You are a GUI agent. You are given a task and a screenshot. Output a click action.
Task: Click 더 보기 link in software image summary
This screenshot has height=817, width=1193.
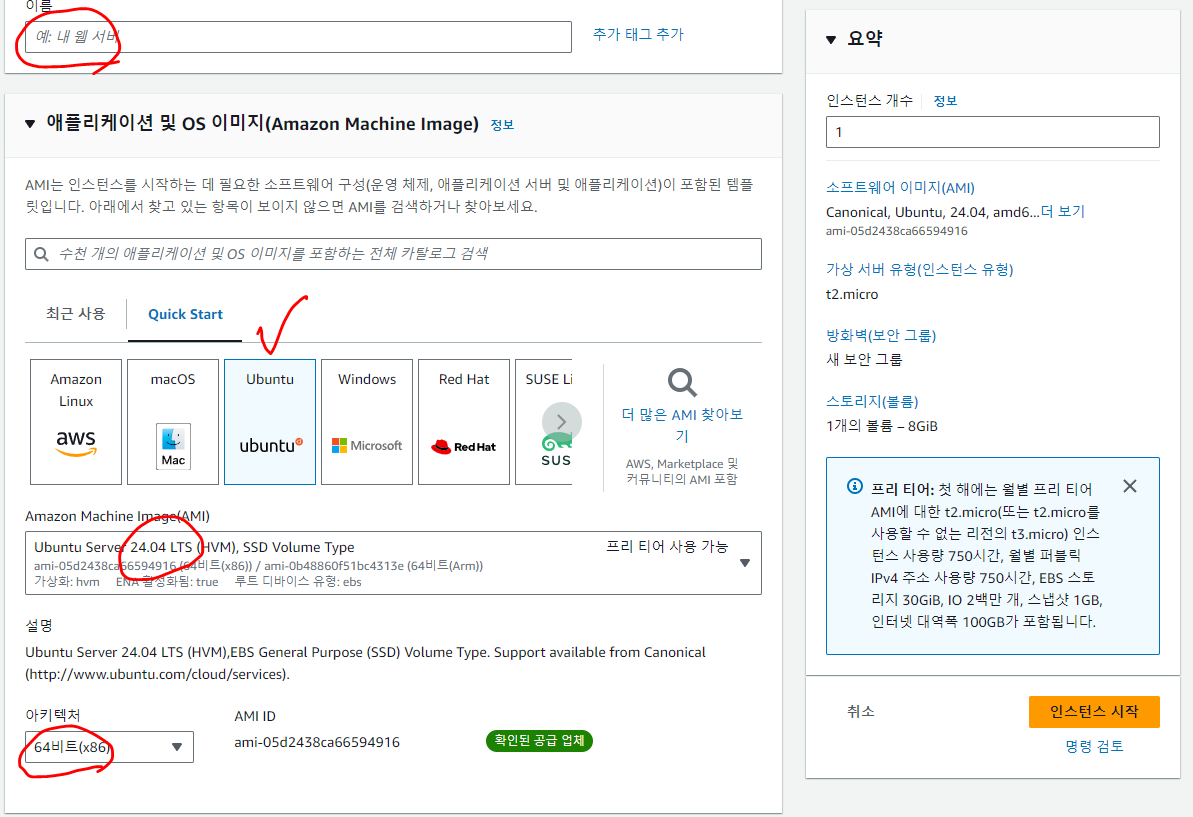(x=1063, y=212)
